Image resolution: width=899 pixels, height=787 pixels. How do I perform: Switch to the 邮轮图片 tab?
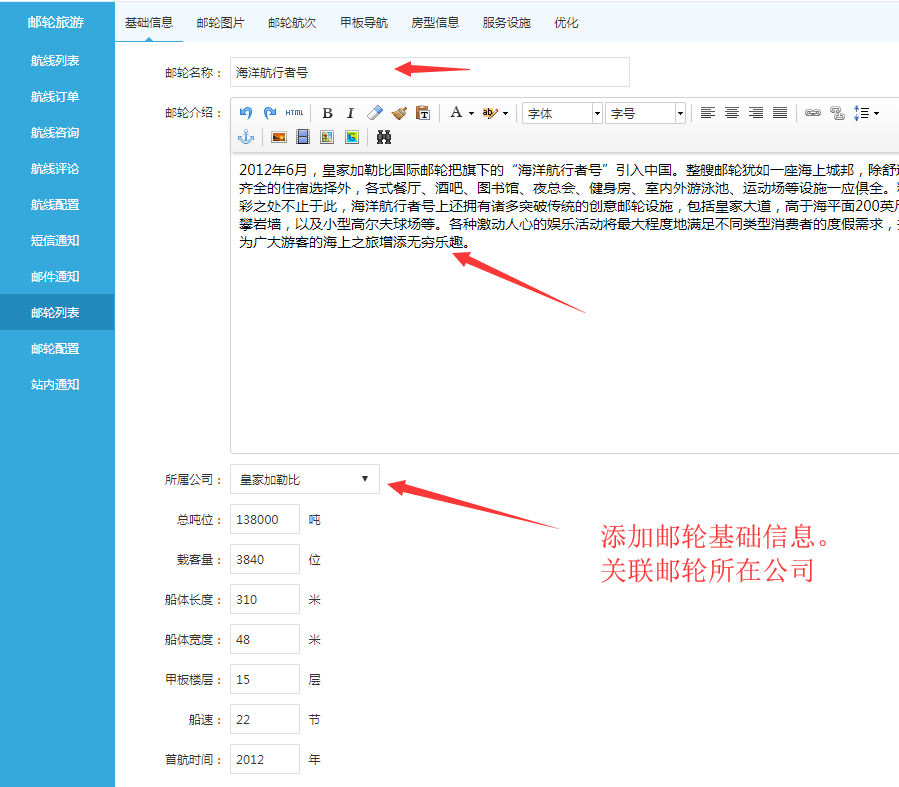219,22
